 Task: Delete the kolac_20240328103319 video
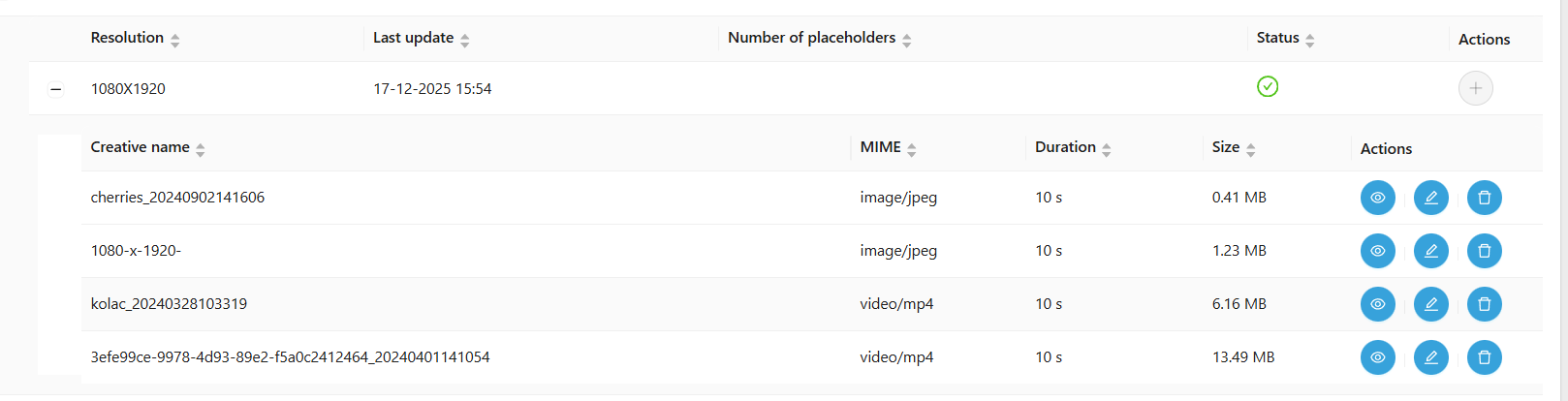(1484, 304)
